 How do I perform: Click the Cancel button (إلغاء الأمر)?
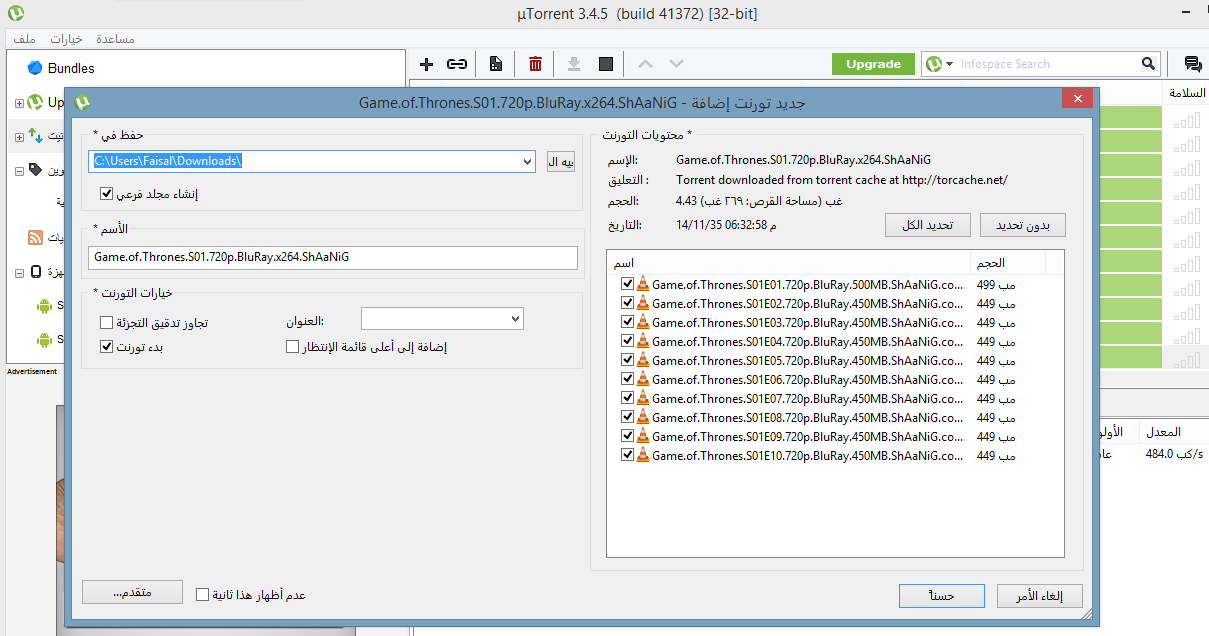(1040, 596)
